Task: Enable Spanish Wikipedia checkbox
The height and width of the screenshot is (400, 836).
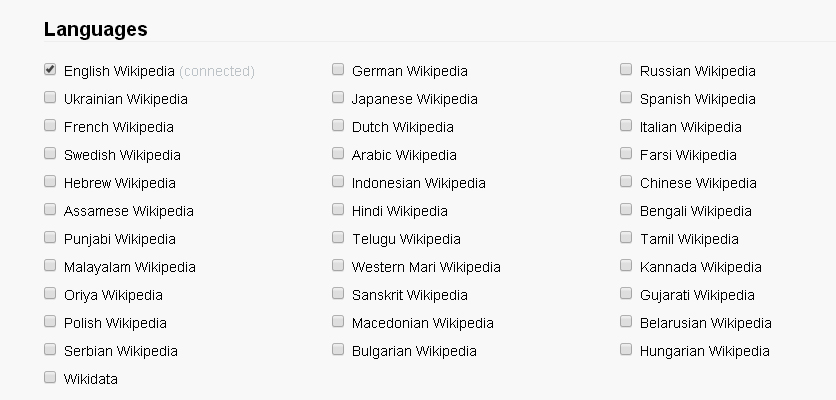Action: [x=626, y=97]
